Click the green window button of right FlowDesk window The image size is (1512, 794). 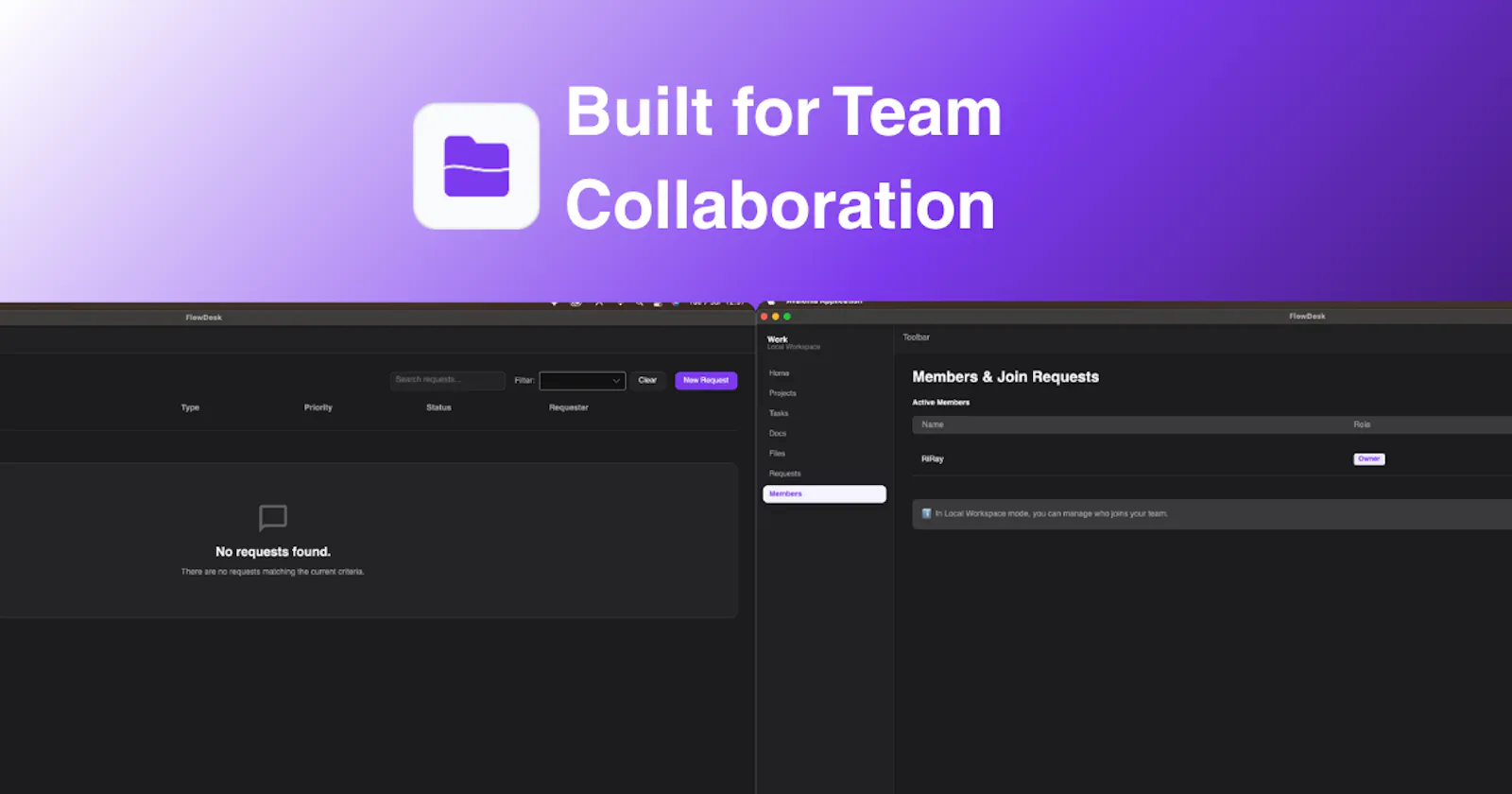coord(787,317)
